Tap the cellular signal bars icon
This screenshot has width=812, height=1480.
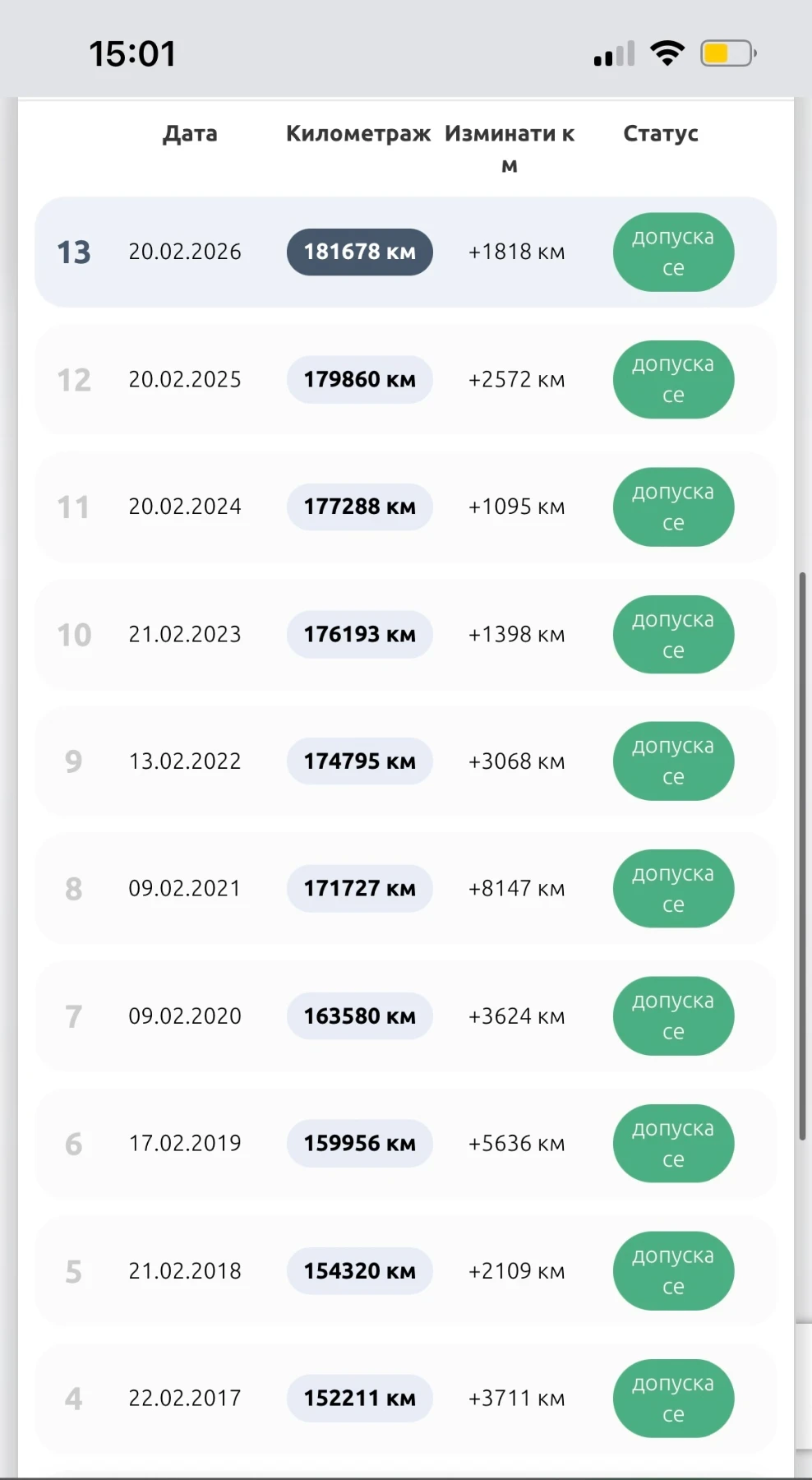(615, 53)
